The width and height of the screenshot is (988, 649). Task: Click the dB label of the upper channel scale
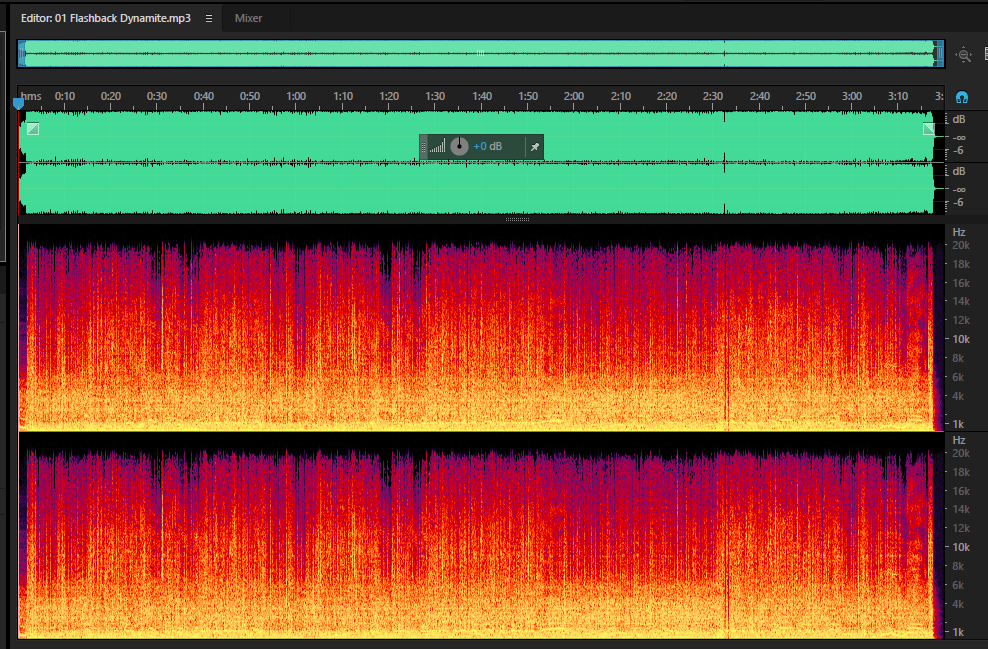958,120
